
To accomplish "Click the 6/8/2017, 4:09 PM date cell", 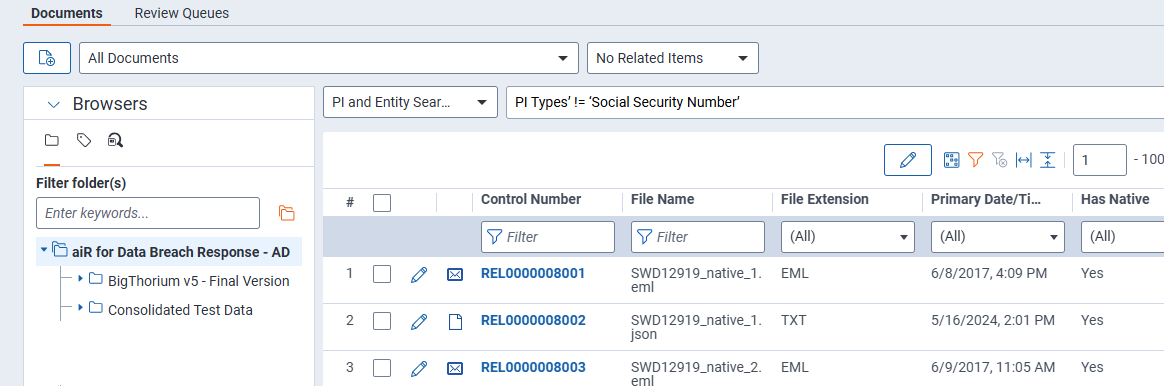I will click(x=989, y=273).
